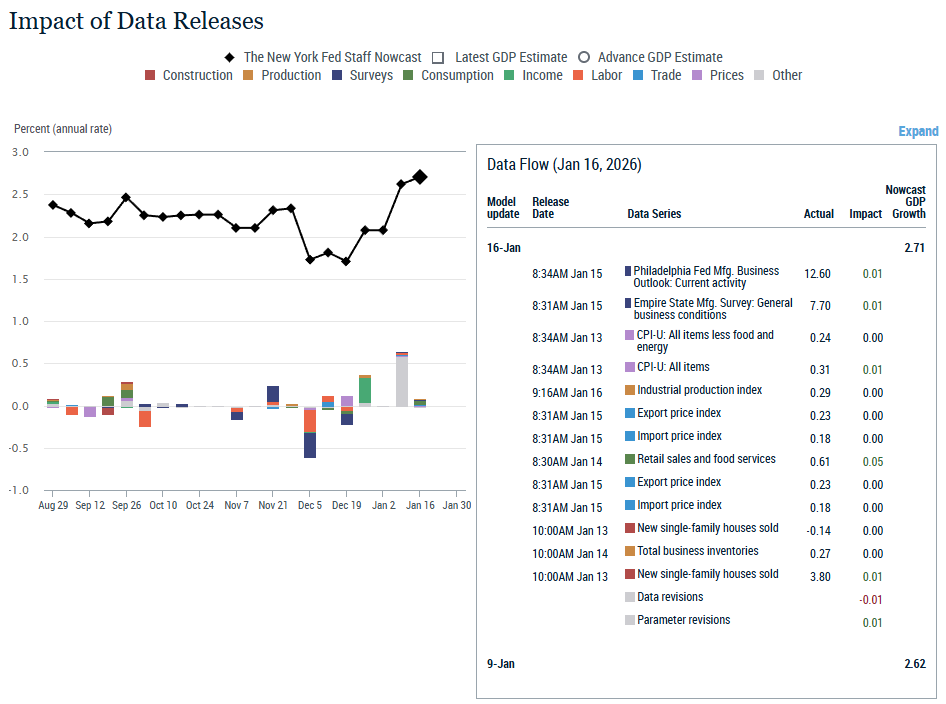Expand the 9-Jan model update row
946x704 pixels.
coord(501,663)
